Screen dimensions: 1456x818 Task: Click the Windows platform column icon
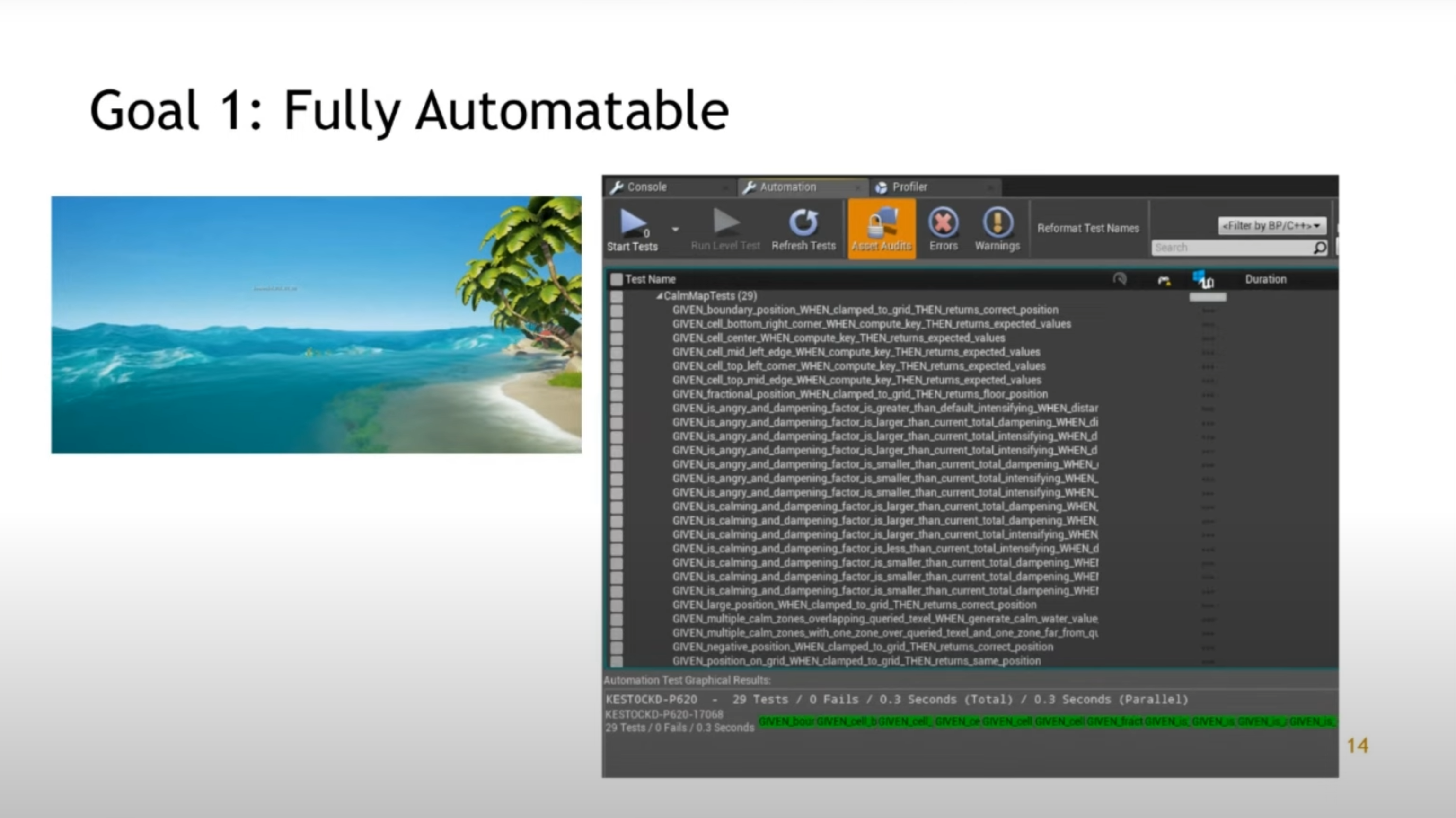tap(1203, 279)
